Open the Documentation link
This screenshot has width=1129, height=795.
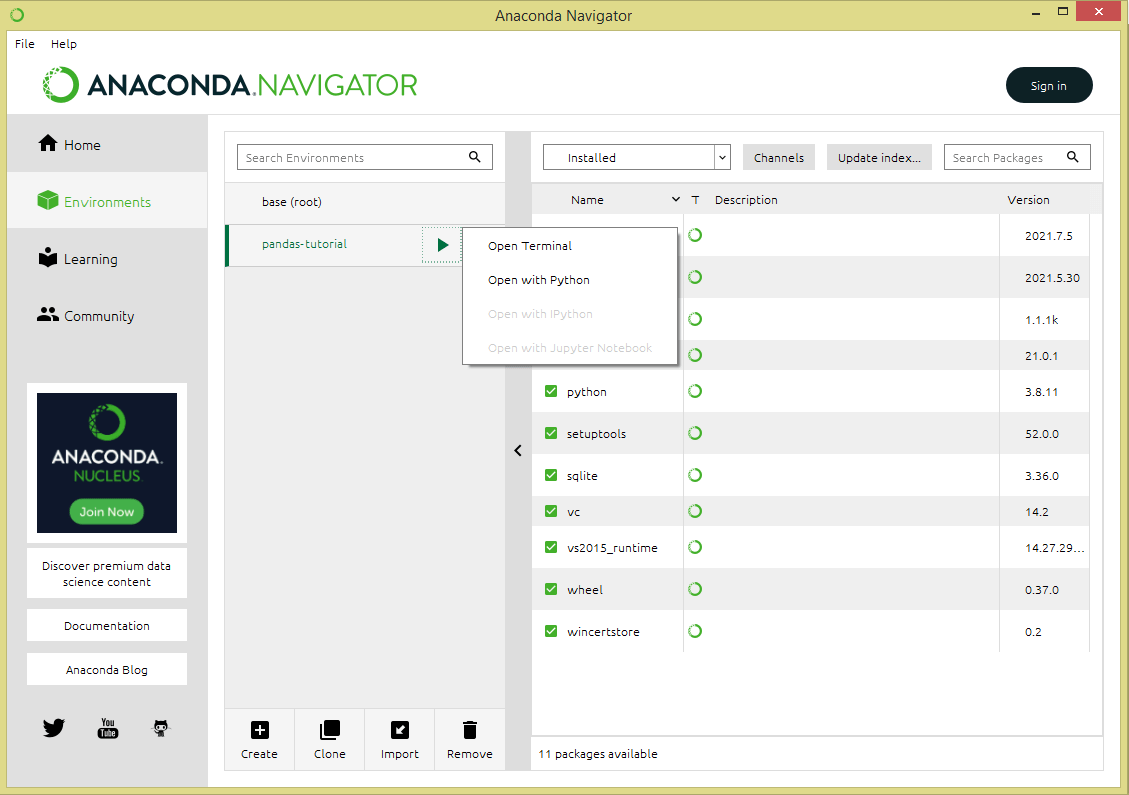click(107, 626)
